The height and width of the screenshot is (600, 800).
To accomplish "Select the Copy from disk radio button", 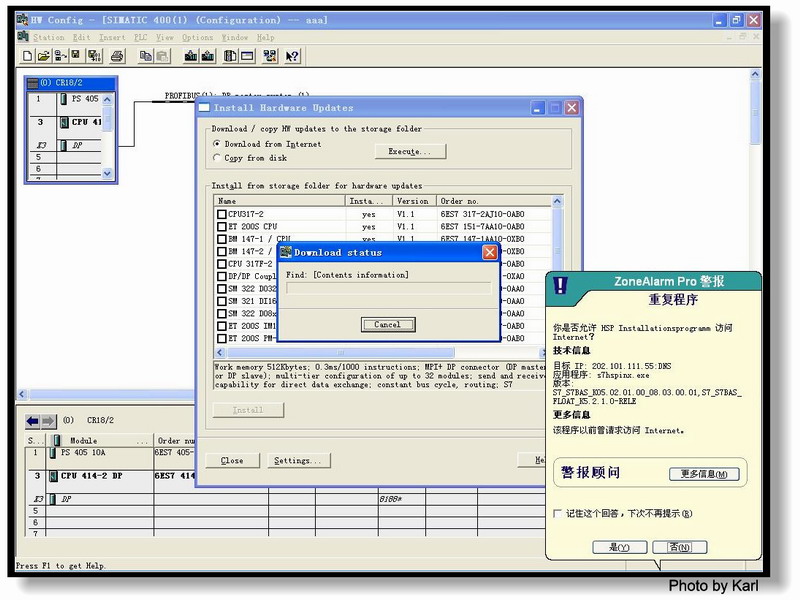I will [x=217, y=158].
